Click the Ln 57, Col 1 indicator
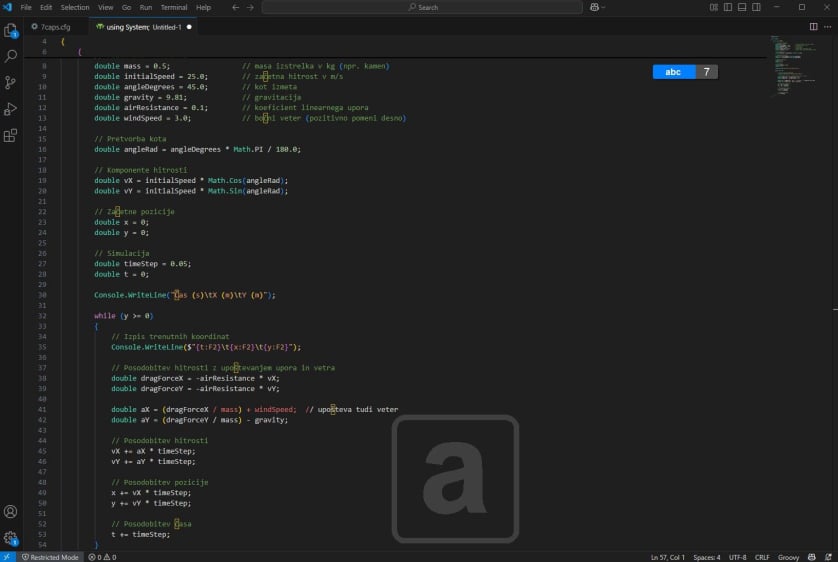Viewport: 838px width, 562px height. (668, 557)
